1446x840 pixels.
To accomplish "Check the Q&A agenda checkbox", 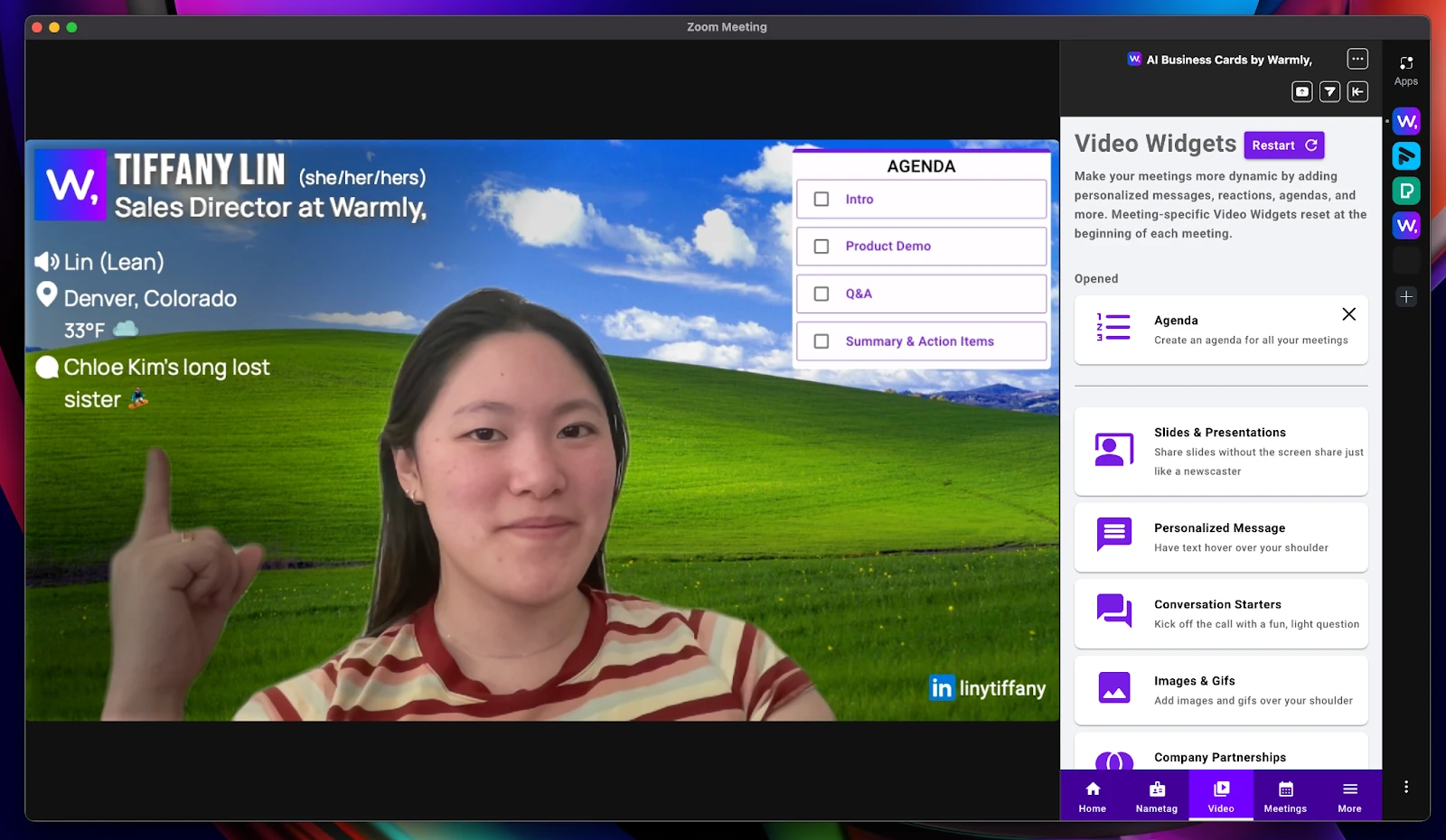I will (x=822, y=294).
